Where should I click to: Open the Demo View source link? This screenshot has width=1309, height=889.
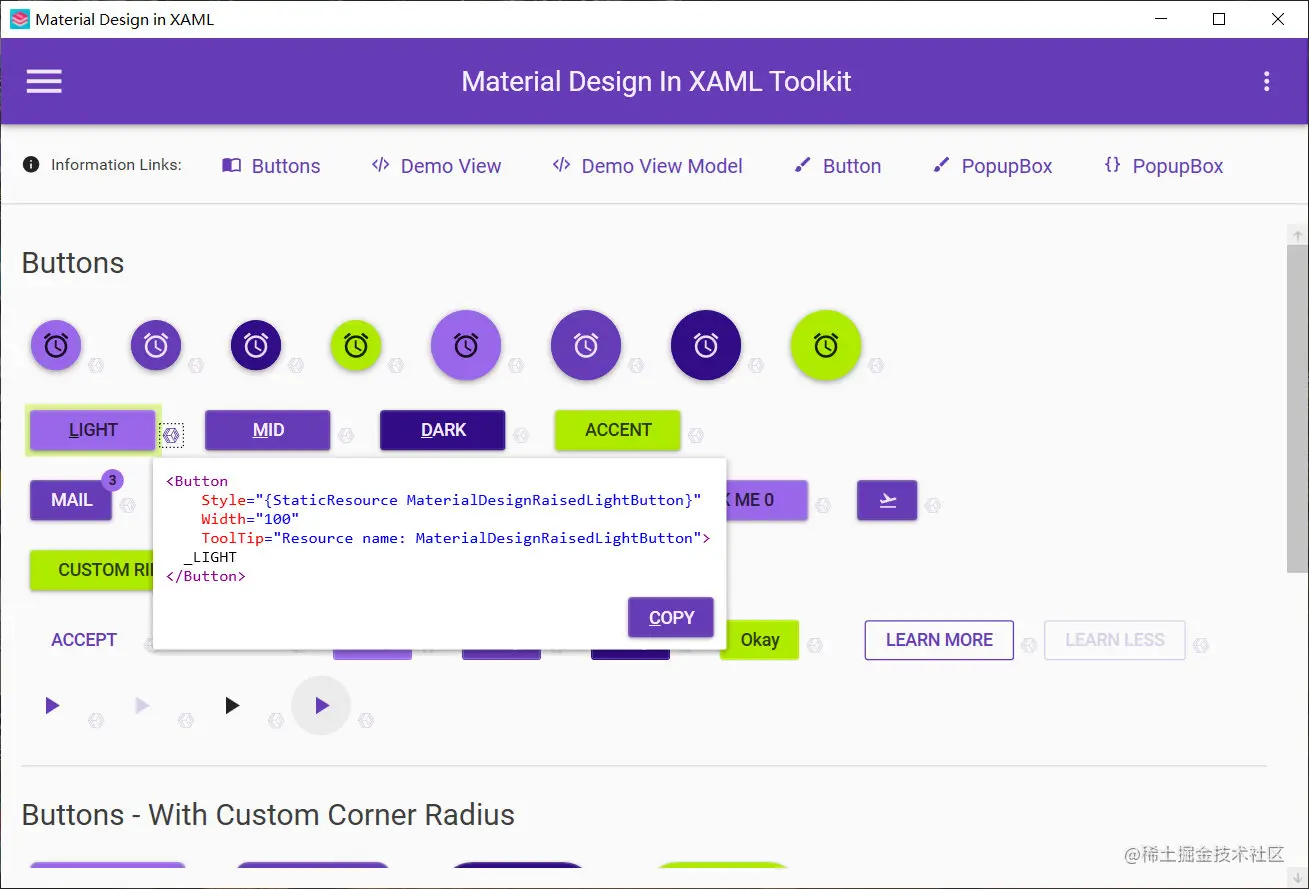pos(436,166)
